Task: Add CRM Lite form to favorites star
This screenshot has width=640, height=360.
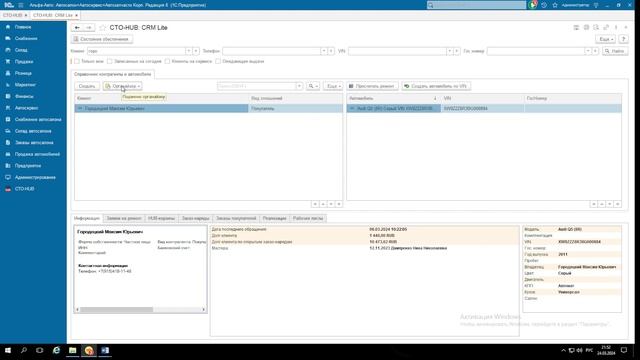Action: (102, 28)
